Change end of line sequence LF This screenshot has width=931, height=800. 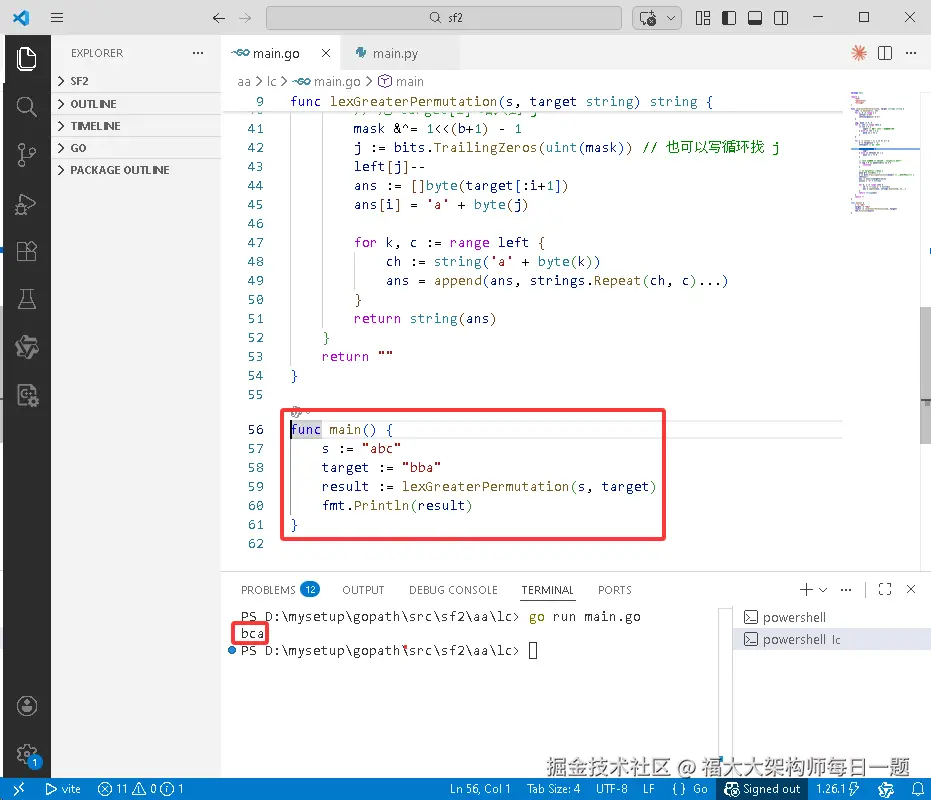648,789
